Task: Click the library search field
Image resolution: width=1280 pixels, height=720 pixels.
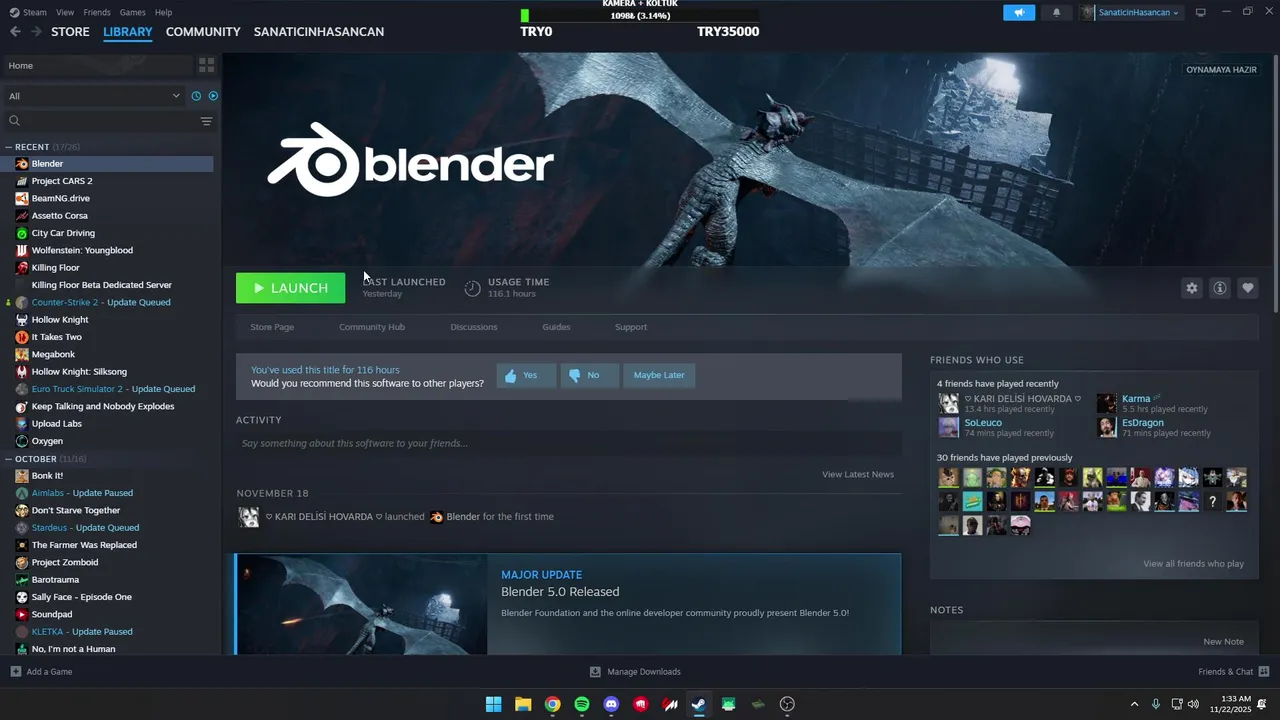Action: click(100, 121)
